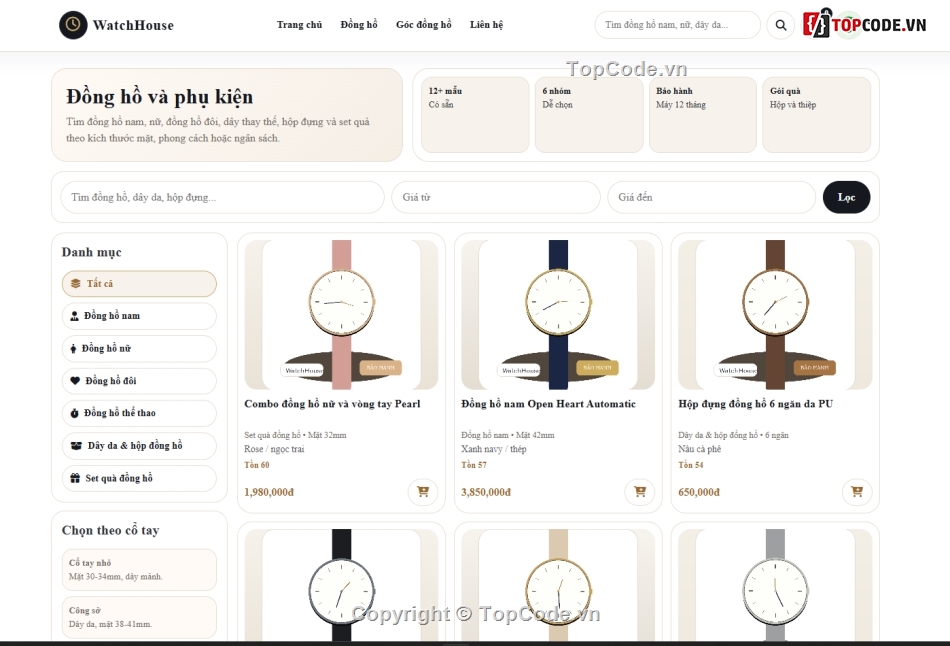Click the 12+ mẫu Có sẵn card
Screen dimensions: 950x646
[475, 115]
